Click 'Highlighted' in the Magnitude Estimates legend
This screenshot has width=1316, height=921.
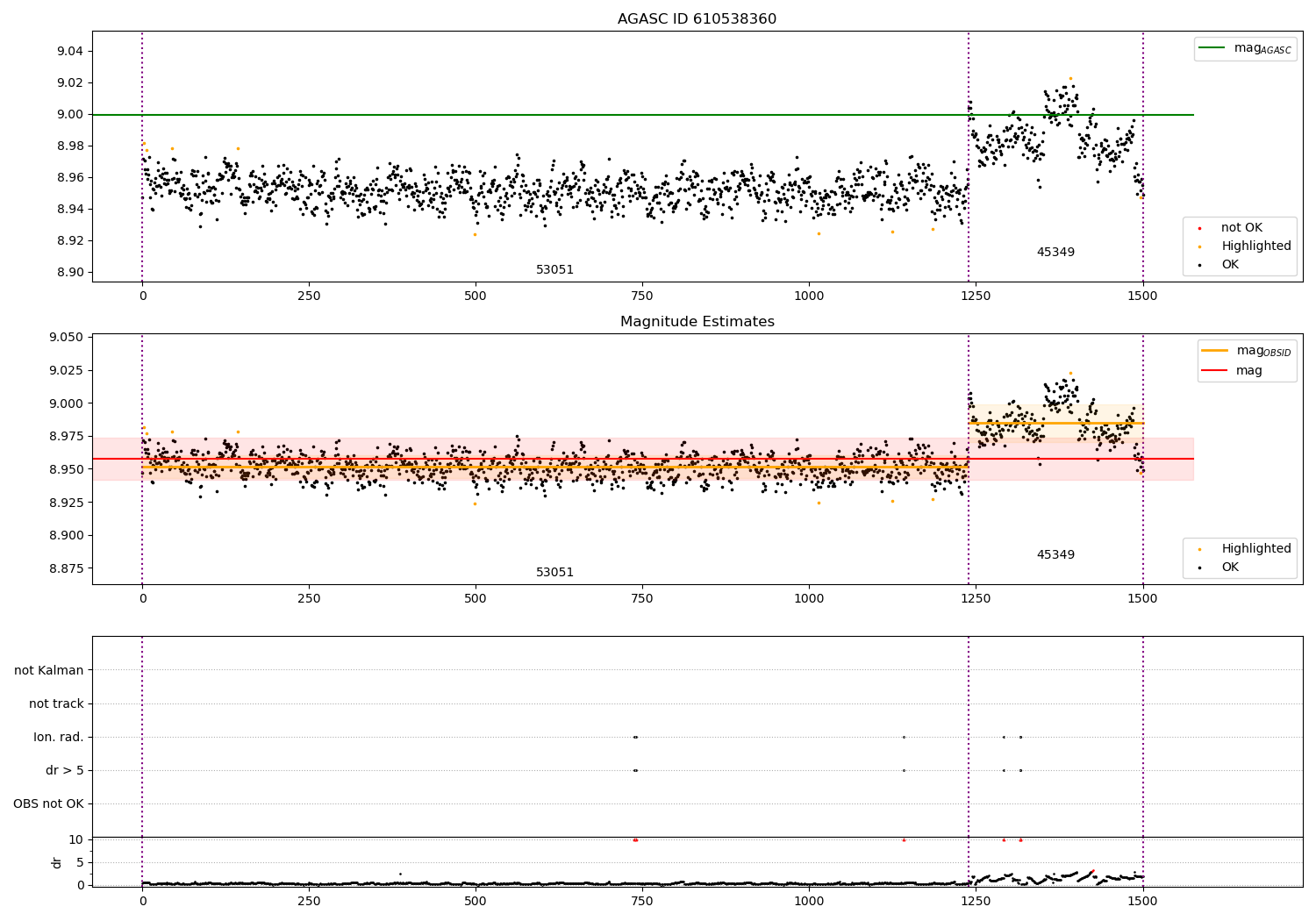pyautogui.click(x=1256, y=549)
